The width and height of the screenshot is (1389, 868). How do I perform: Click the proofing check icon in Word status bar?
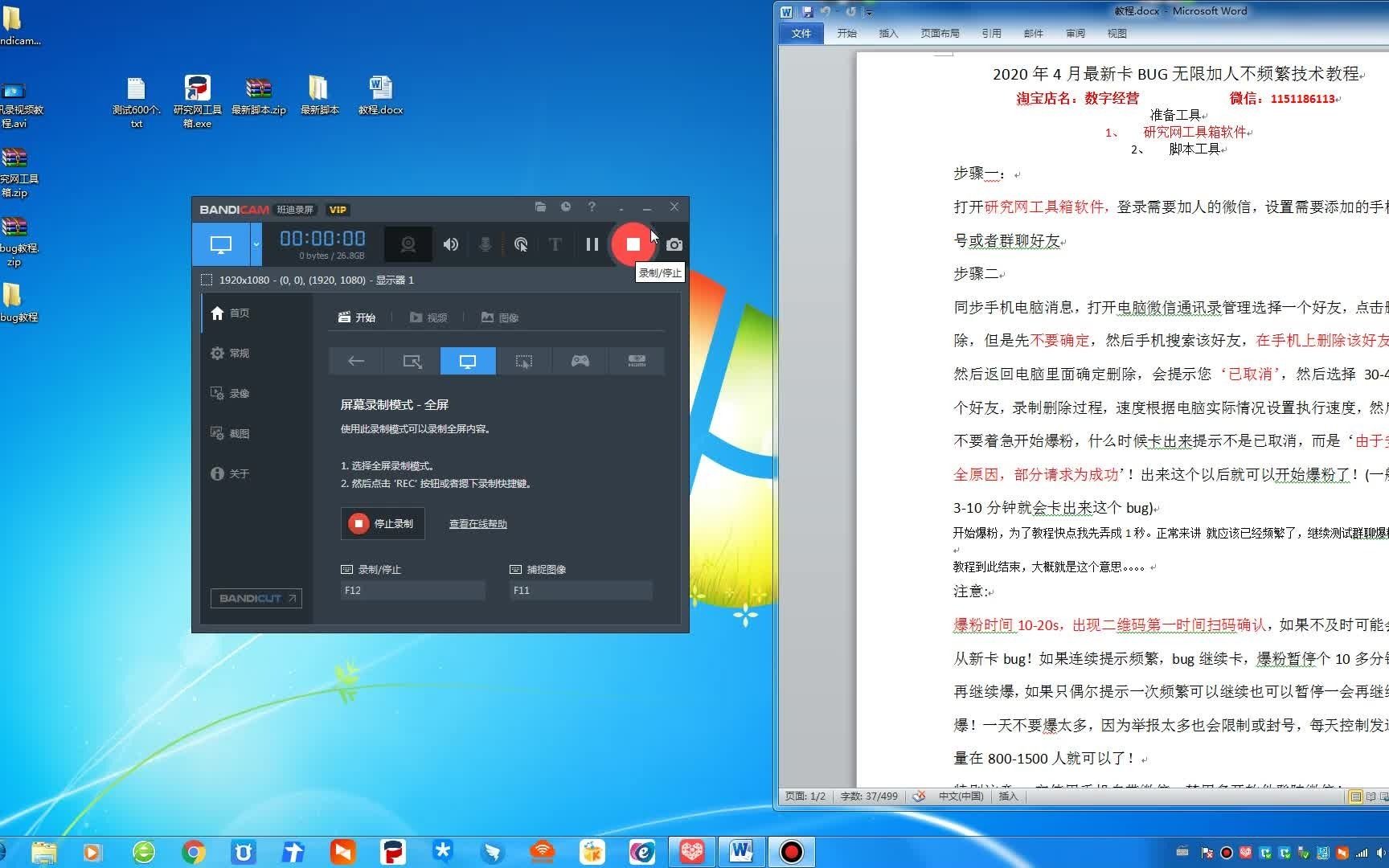coord(919,796)
